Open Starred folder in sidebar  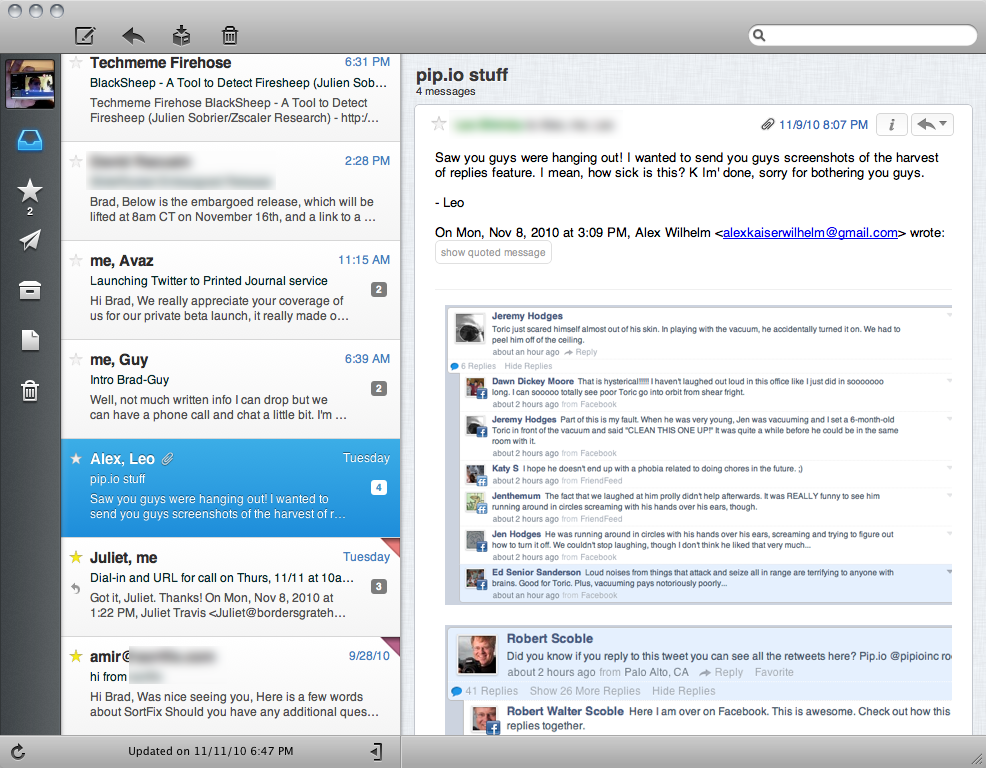30,191
